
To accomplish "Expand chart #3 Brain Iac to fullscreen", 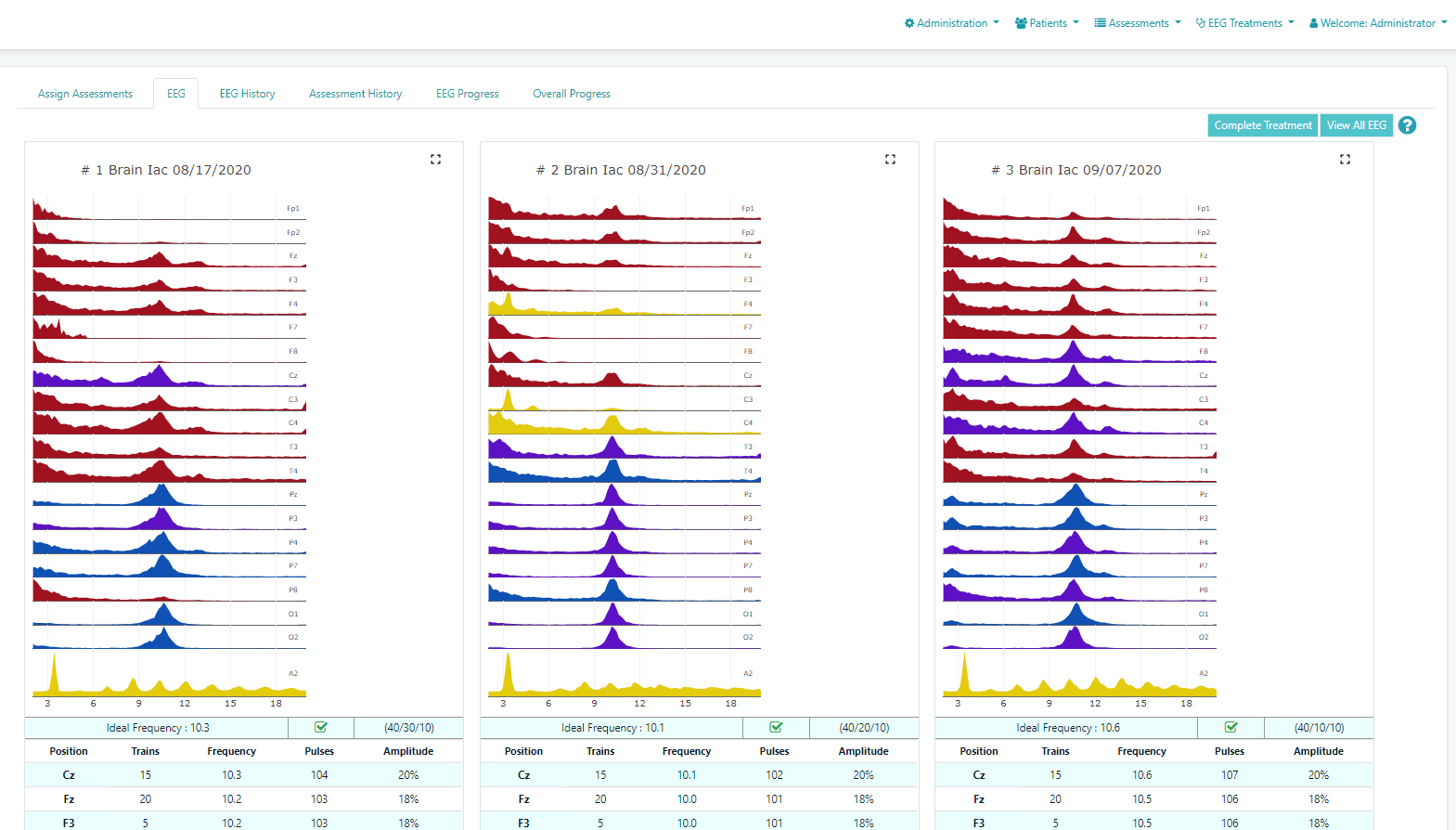I will coord(1345,160).
